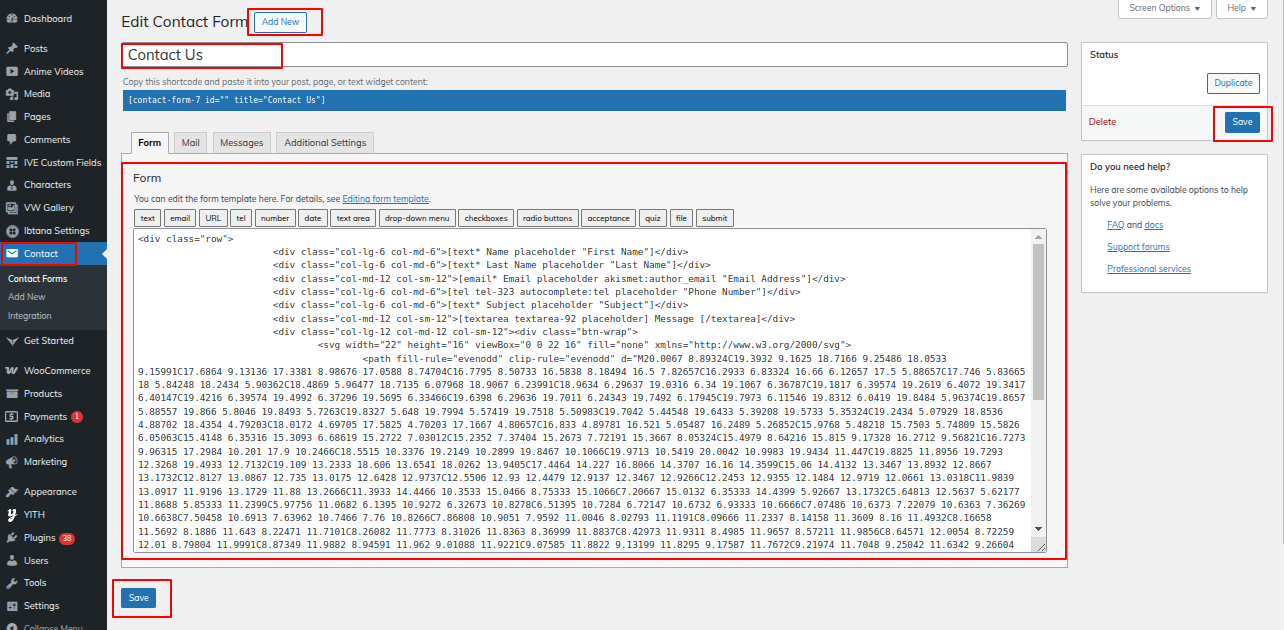The width and height of the screenshot is (1284, 630).
Task: Expand the Screen Options dropdown
Action: [1164, 8]
